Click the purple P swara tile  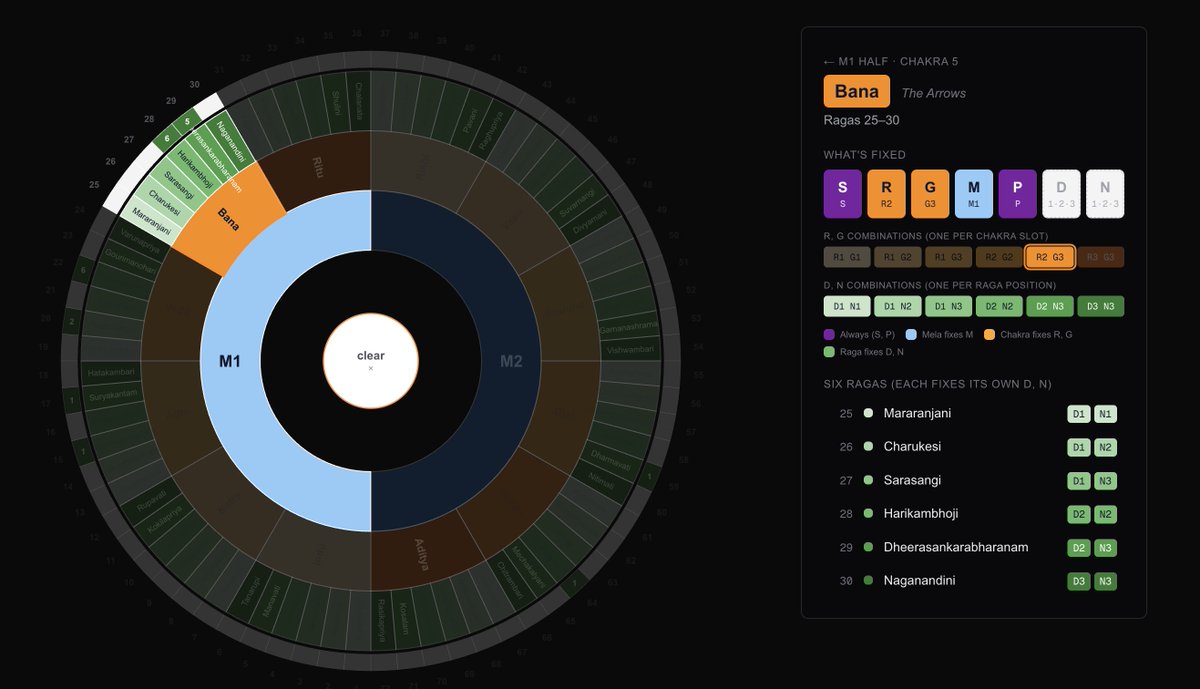click(1018, 194)
